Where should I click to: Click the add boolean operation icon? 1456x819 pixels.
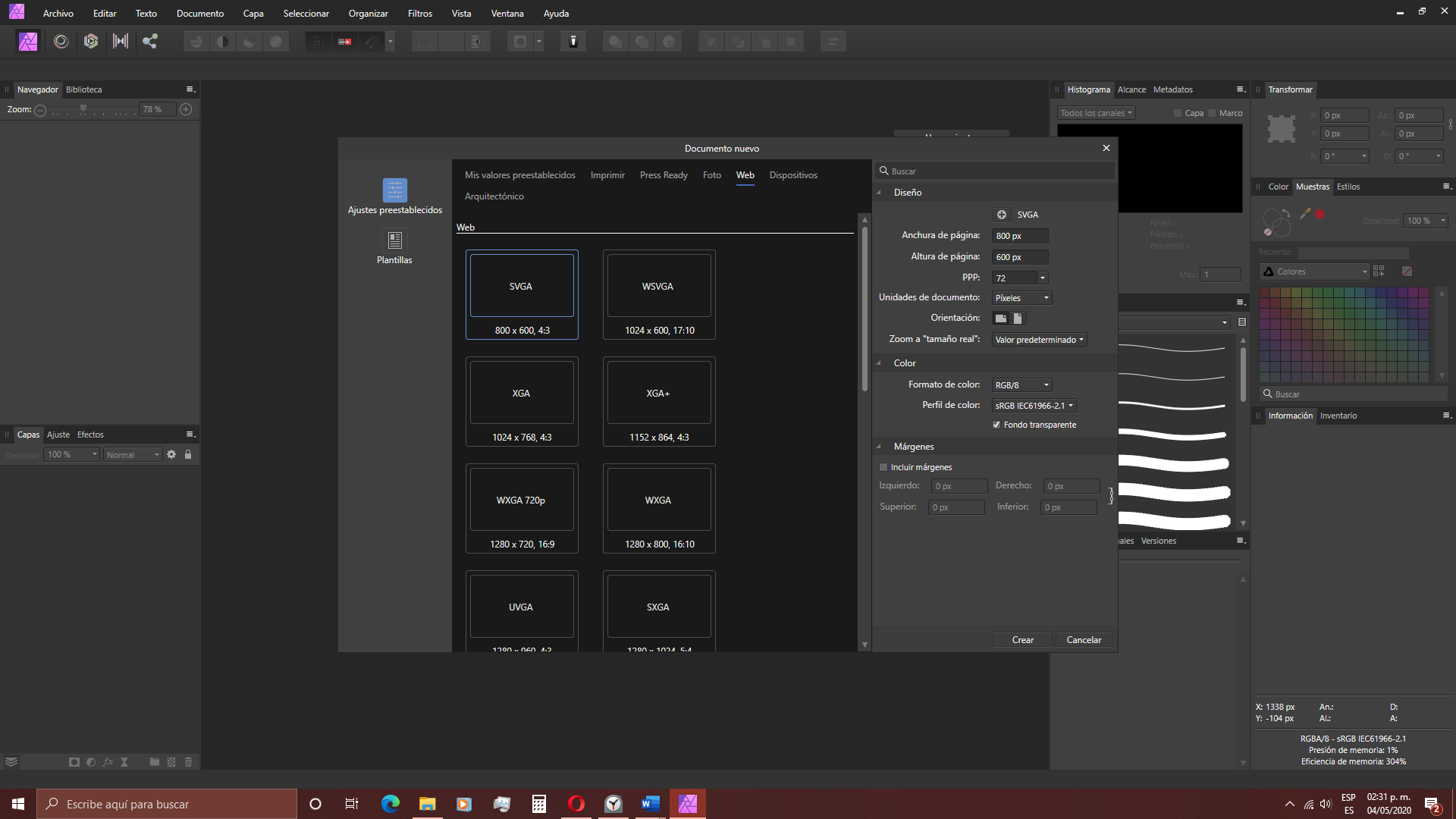[616, 42]
